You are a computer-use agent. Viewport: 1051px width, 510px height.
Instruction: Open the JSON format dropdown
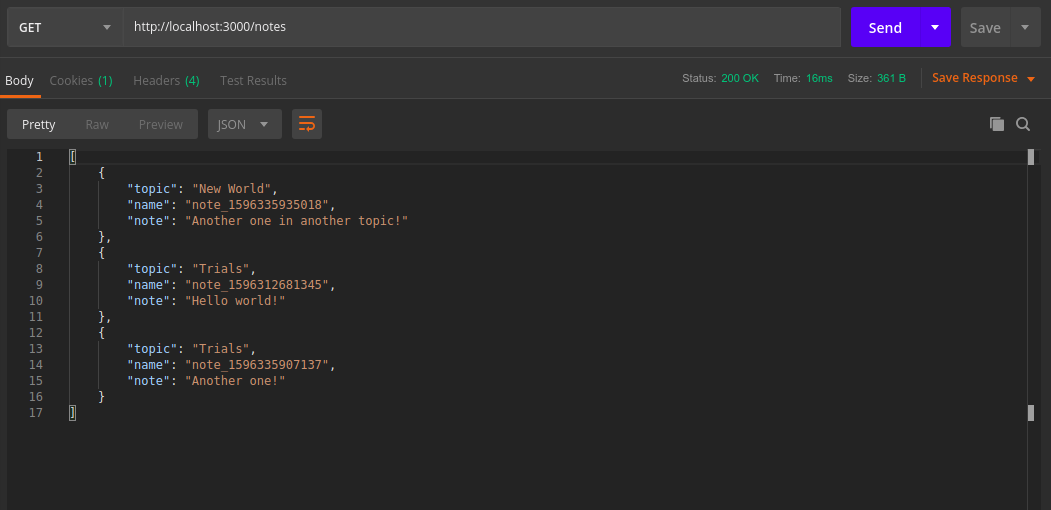245,124
